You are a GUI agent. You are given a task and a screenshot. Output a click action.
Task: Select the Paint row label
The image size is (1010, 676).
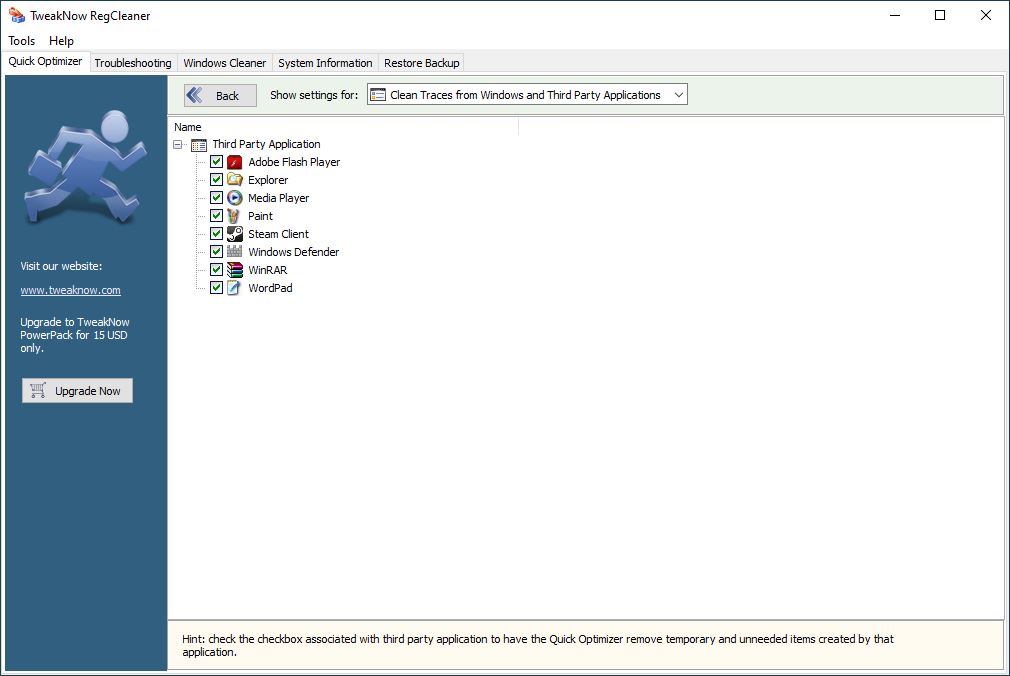pyautogui.click(x=260, y=217)
